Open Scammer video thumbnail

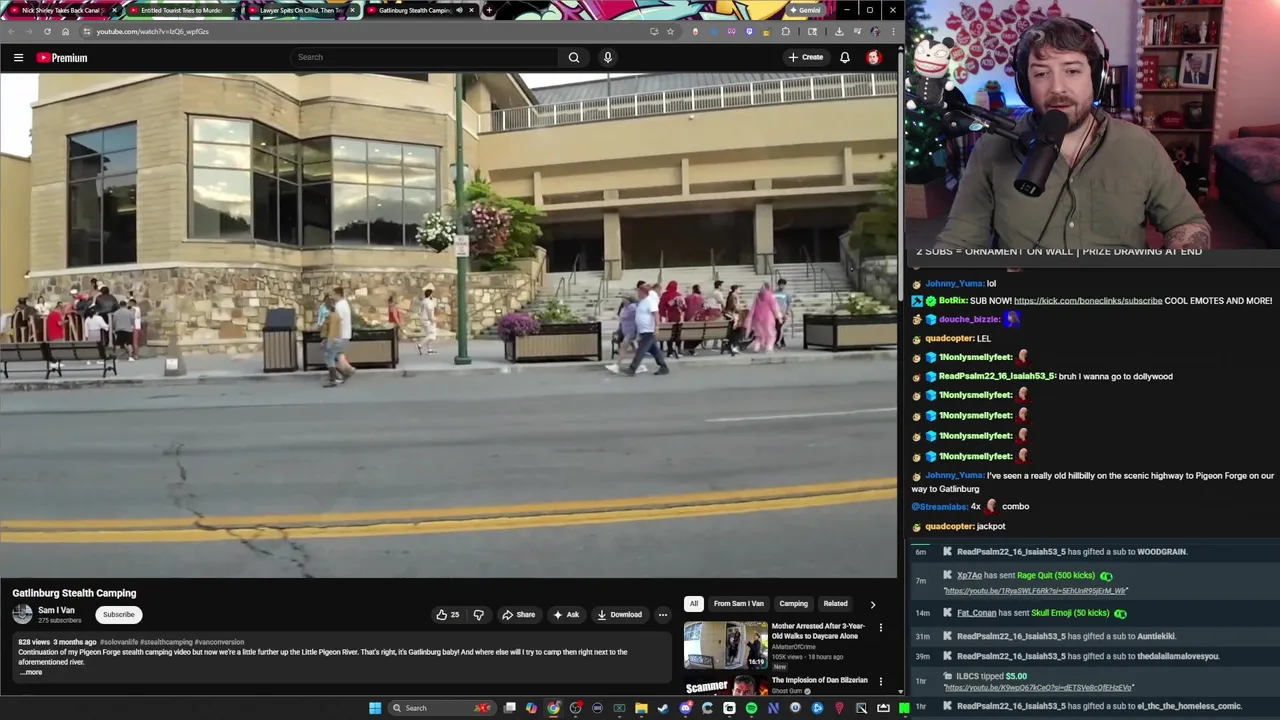coord(725,686)
